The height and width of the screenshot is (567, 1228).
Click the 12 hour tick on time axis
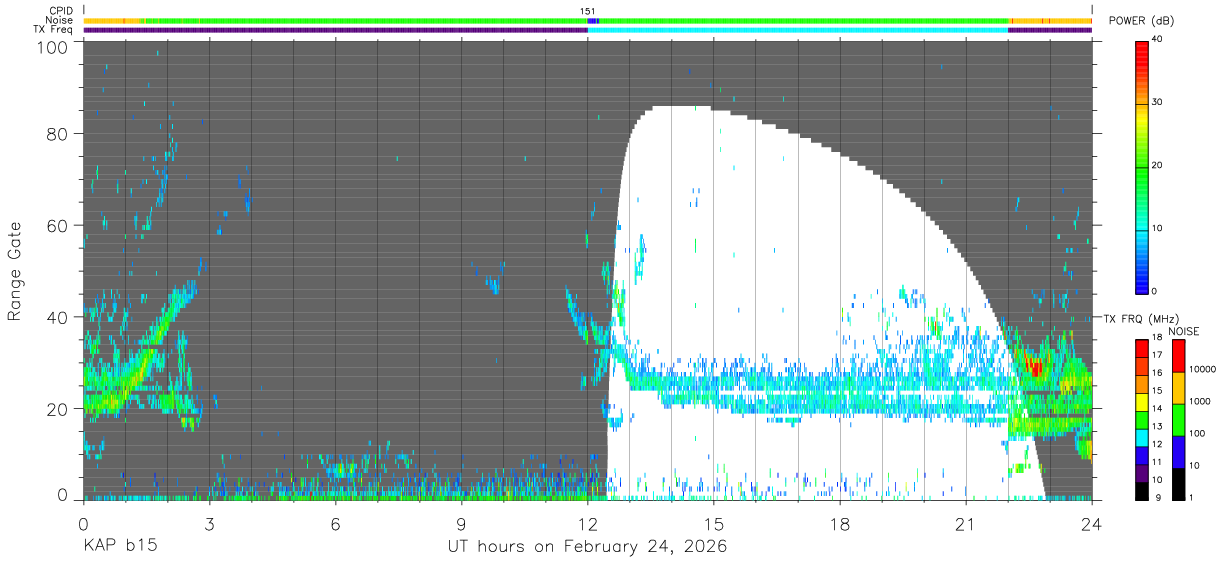[588, 523]
